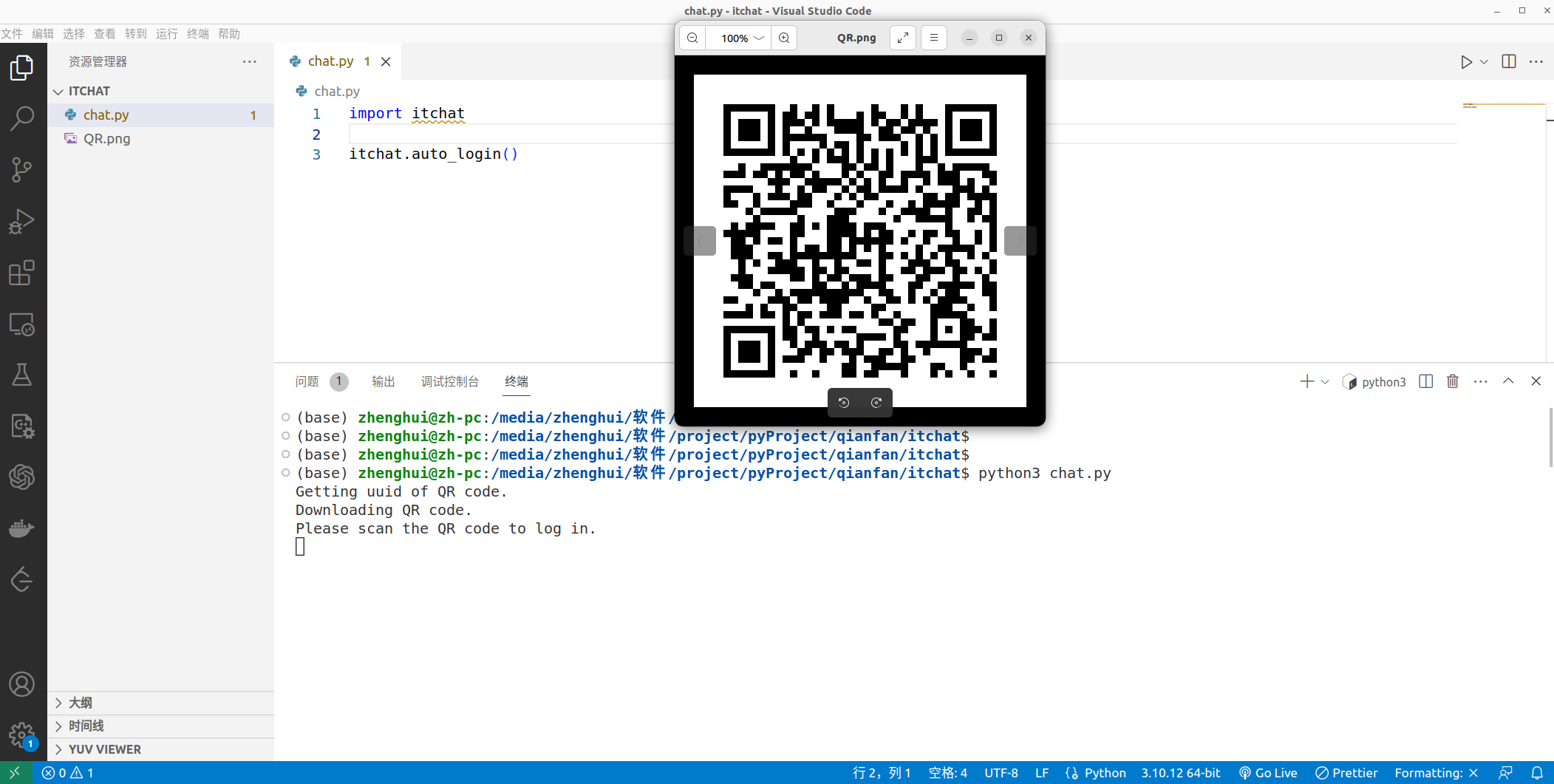
Task: Kill the terminal with trash icon
Action: pyautogui.click(x=1453, y=381)
